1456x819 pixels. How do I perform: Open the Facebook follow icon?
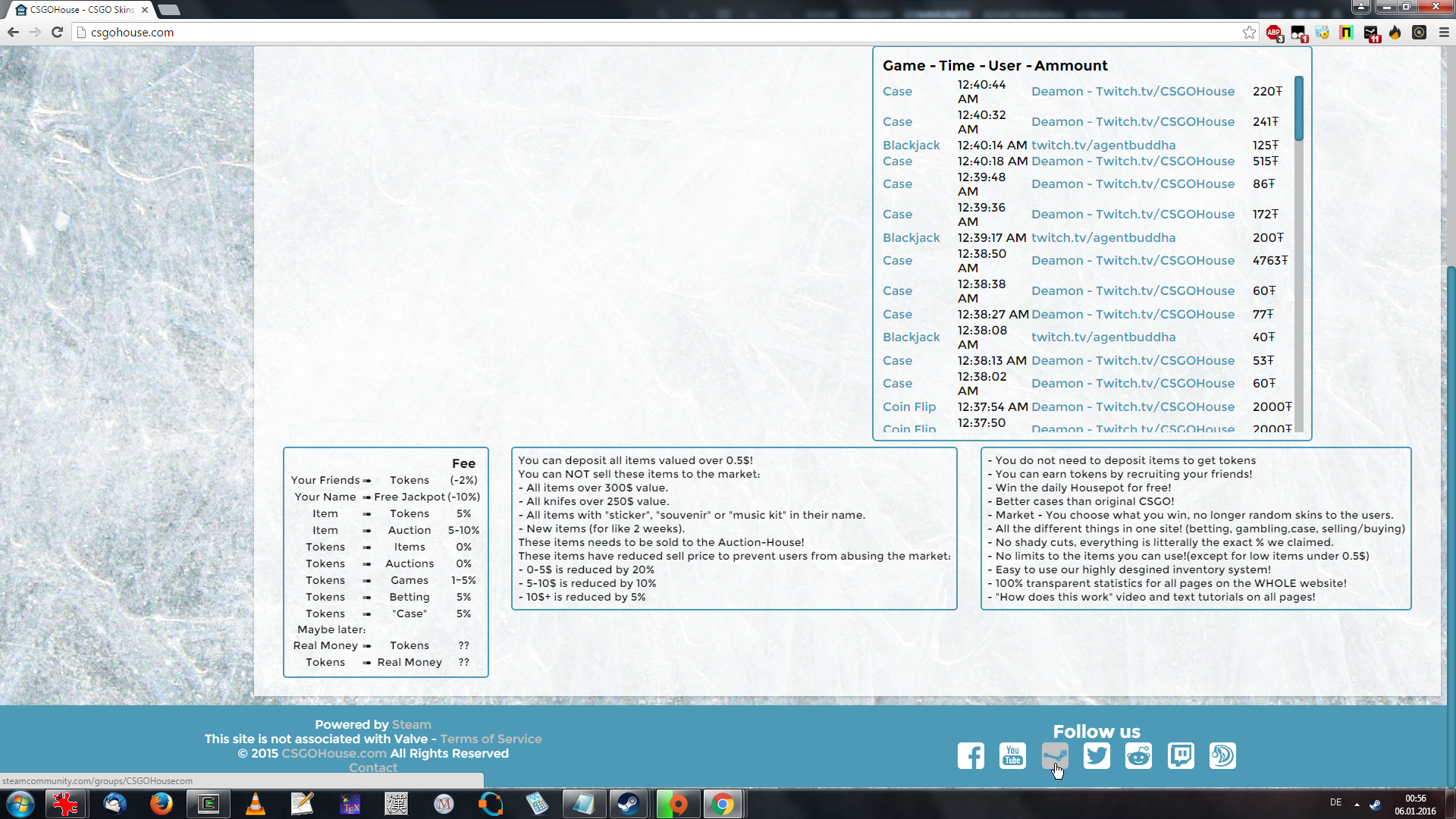tap(971, 755)
